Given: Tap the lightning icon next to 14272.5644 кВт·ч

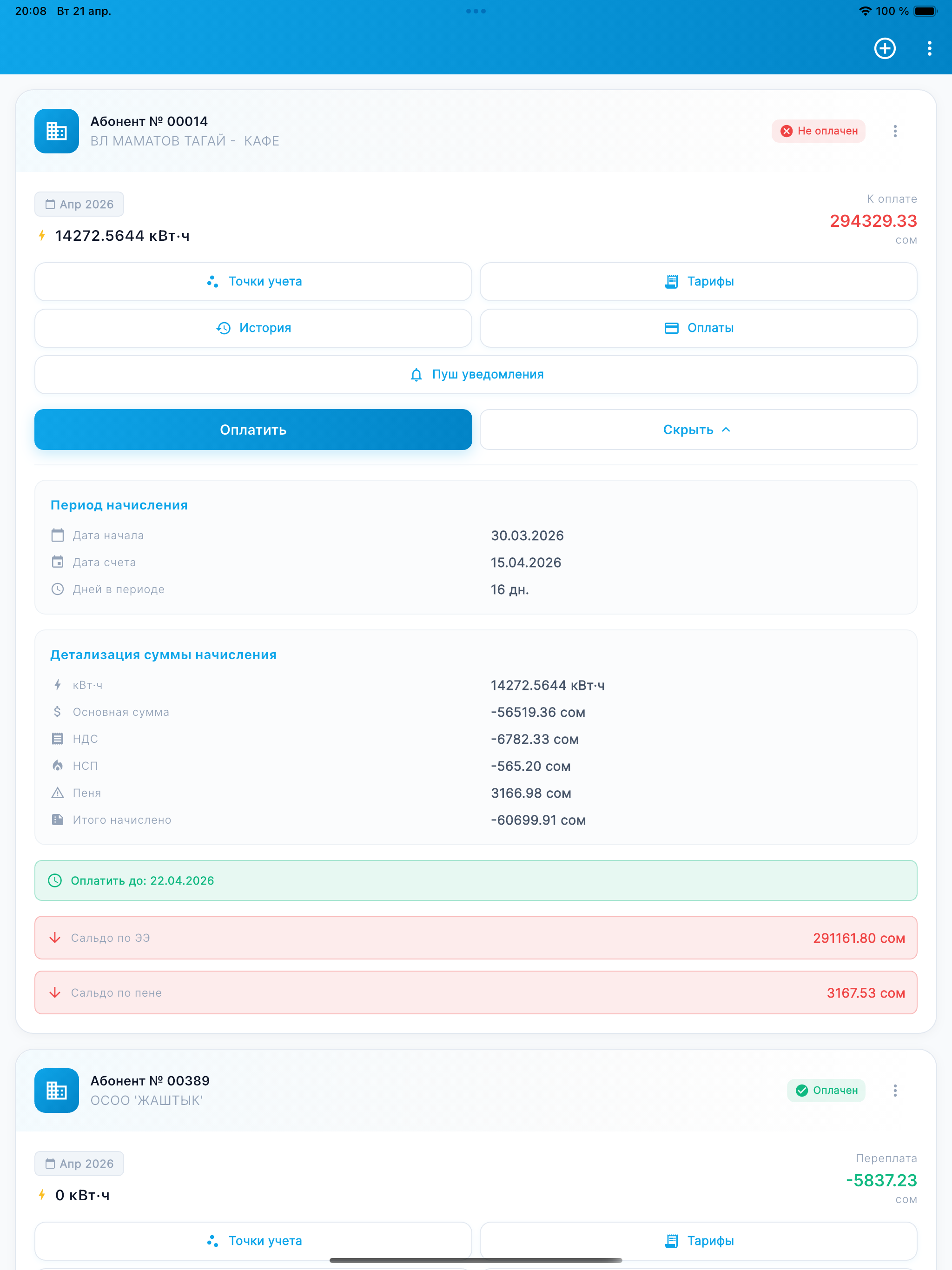Looking at the screenshot, I should click(42, 235).
